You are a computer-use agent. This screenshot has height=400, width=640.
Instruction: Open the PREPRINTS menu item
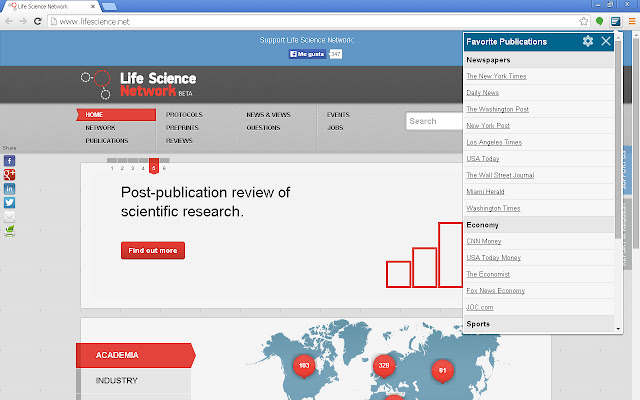(182, 128)
